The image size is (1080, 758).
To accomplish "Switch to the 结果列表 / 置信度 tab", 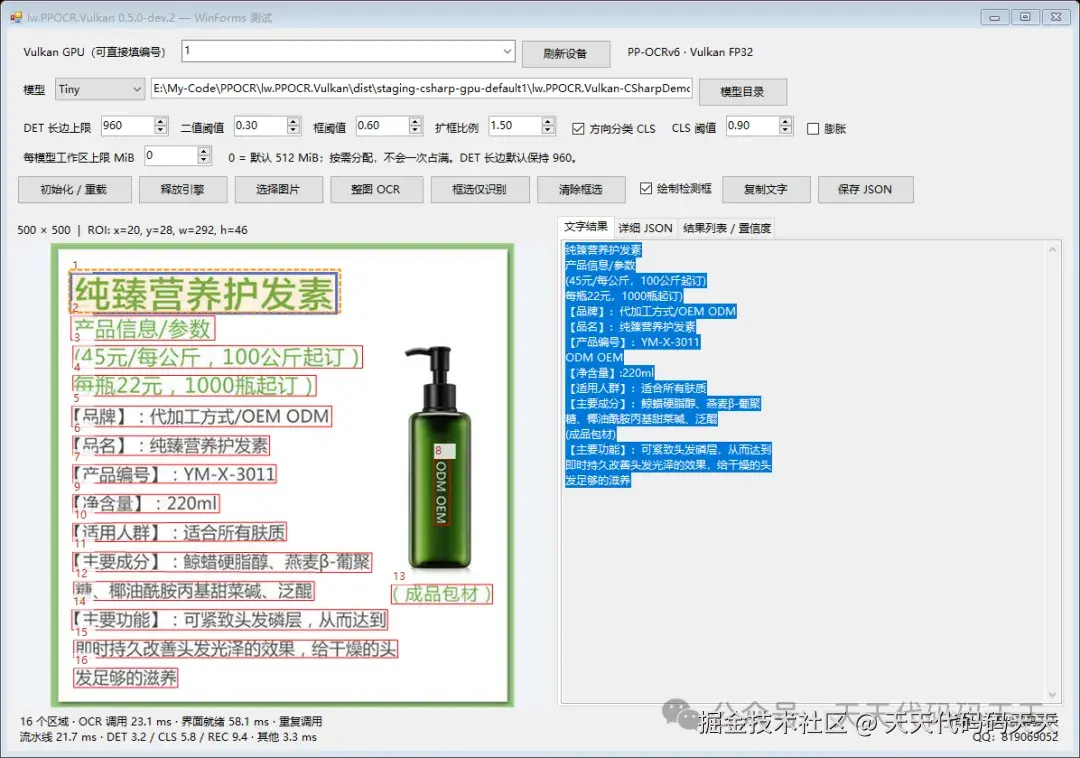I will point(727,229).
